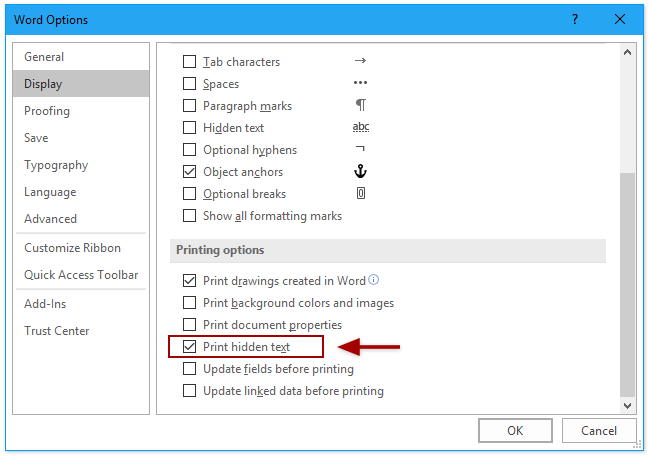Switch to the Proofing category
The height and width of the screenshot is (457, 649).
click(47, 111)
